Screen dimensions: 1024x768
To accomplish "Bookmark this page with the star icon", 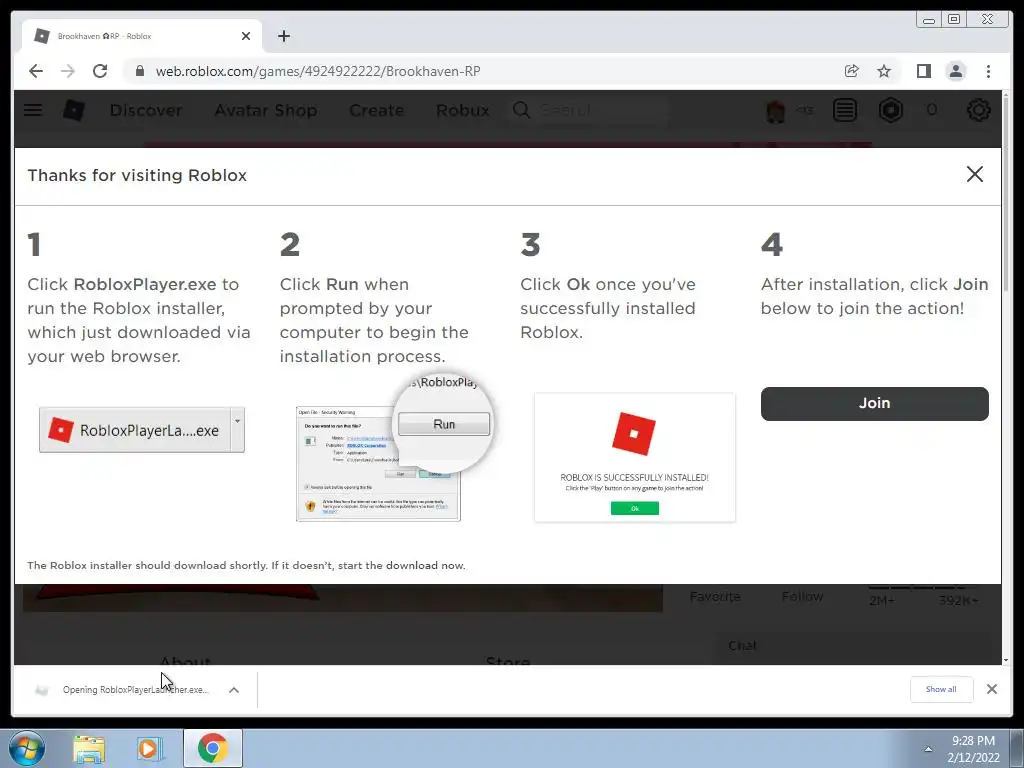I will click(884, 71).
